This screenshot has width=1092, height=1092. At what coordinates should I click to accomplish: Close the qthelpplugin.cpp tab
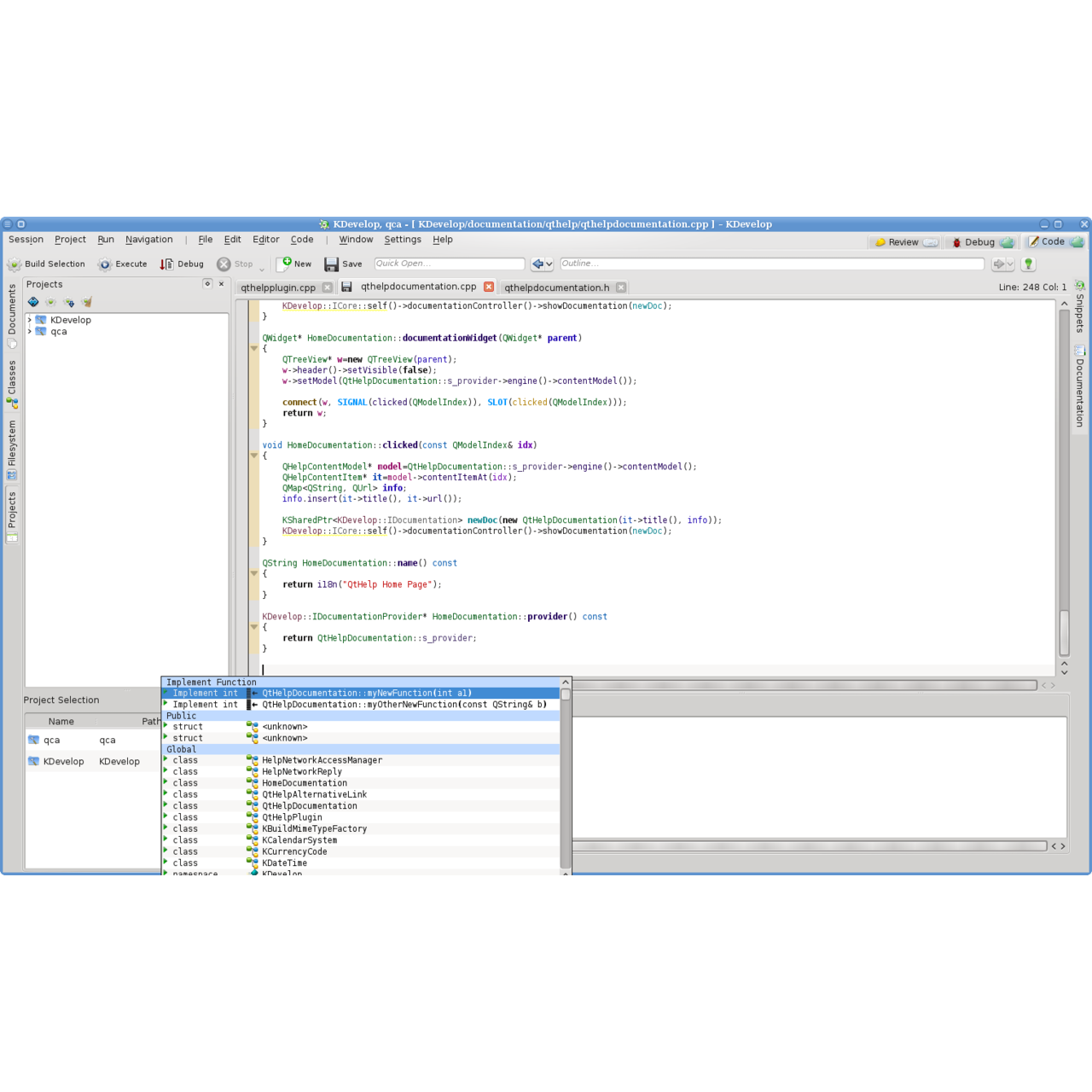[328, 287]
